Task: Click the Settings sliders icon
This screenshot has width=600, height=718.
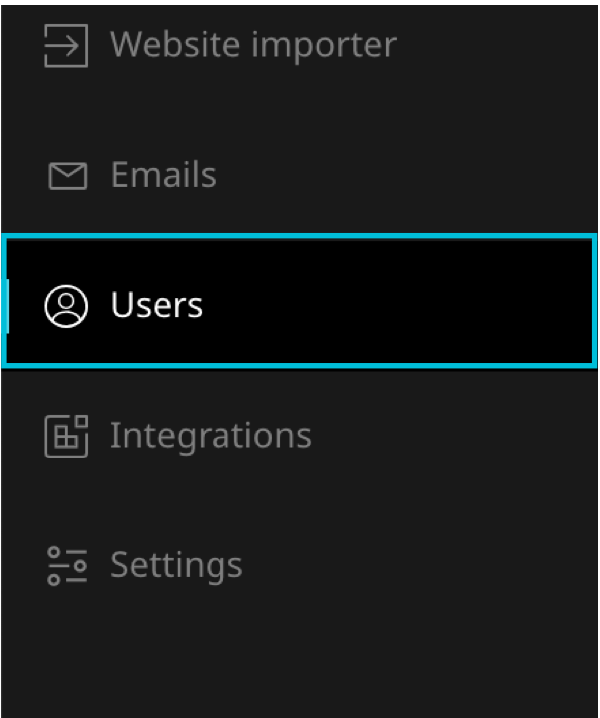Action: tap(67, 566)
